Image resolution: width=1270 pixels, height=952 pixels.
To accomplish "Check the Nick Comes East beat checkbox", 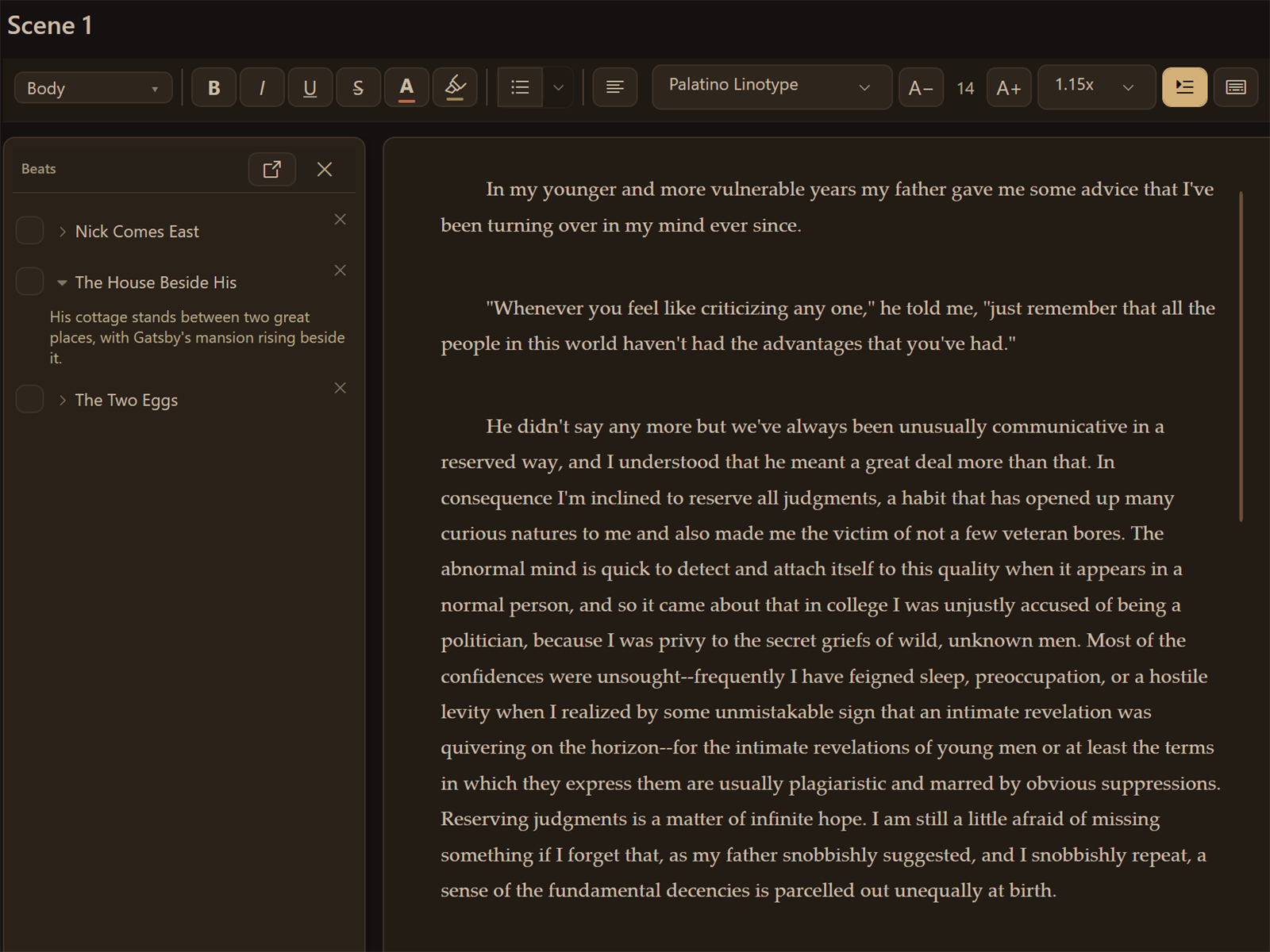I will (x=30, y=231).
